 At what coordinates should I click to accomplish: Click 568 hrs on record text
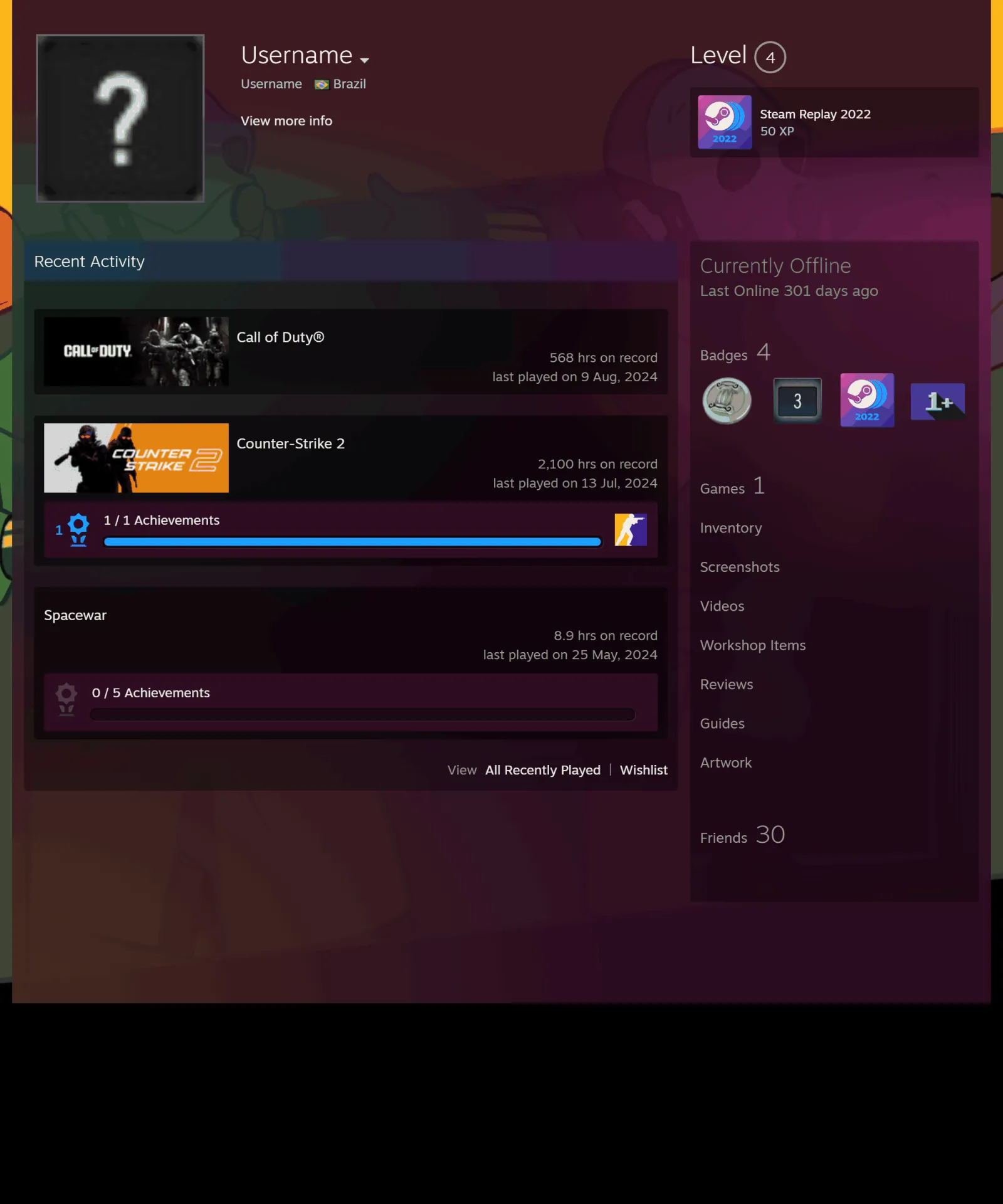604,358
